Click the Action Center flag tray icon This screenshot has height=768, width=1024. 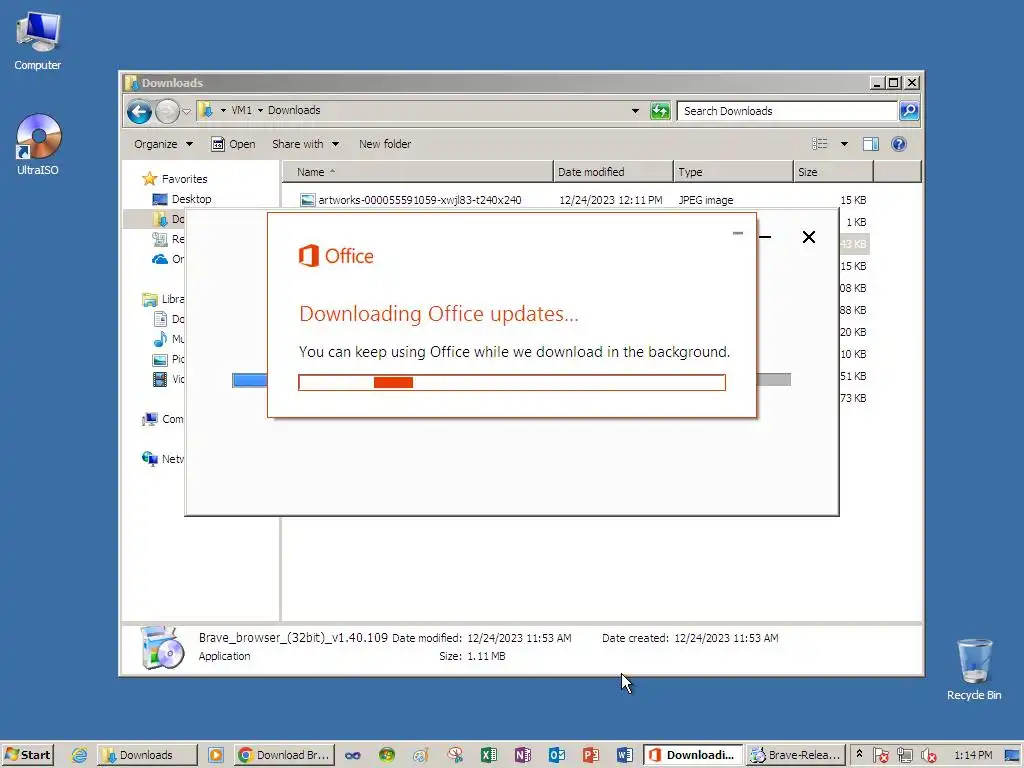(x=880, y=755)
